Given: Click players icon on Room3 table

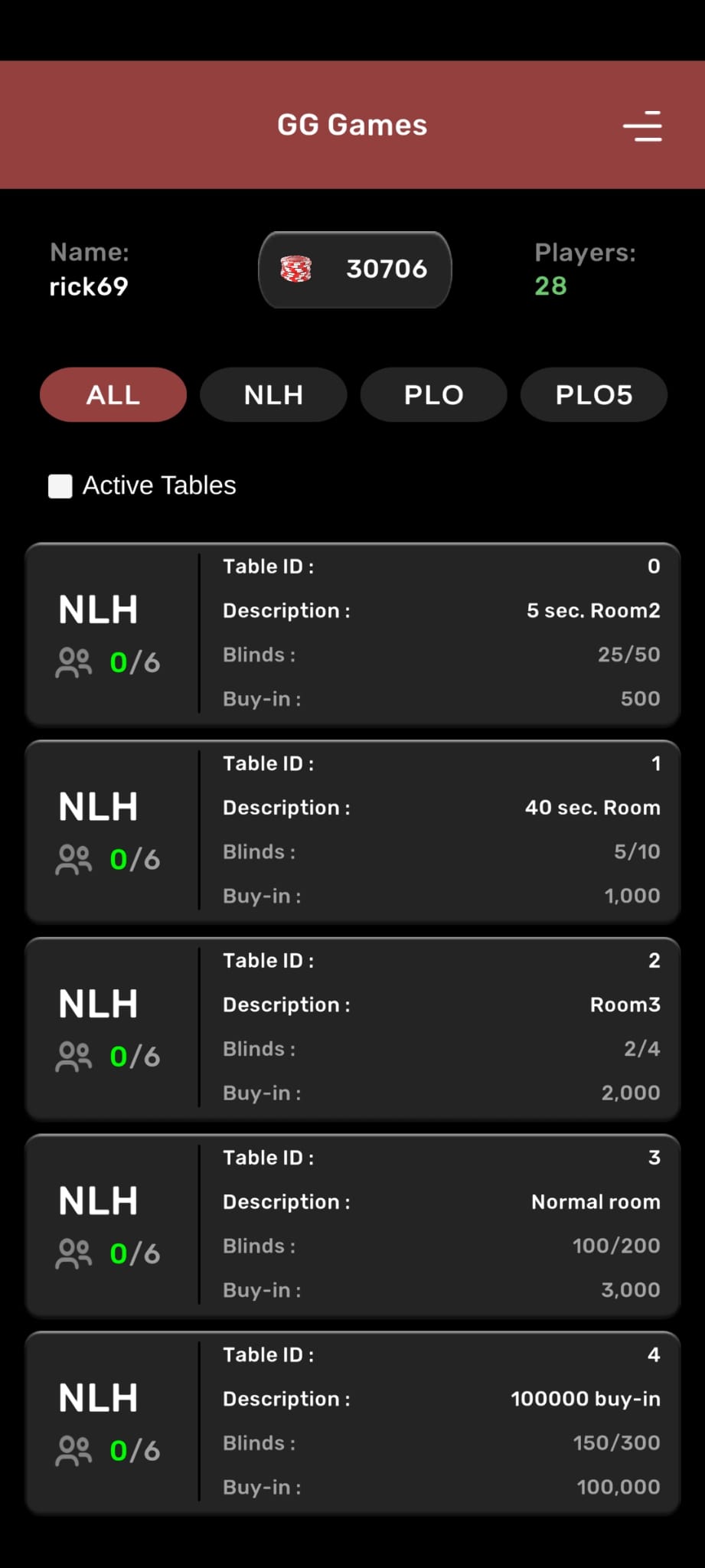Looking at the screenshot, I should tap(73, 1057).
